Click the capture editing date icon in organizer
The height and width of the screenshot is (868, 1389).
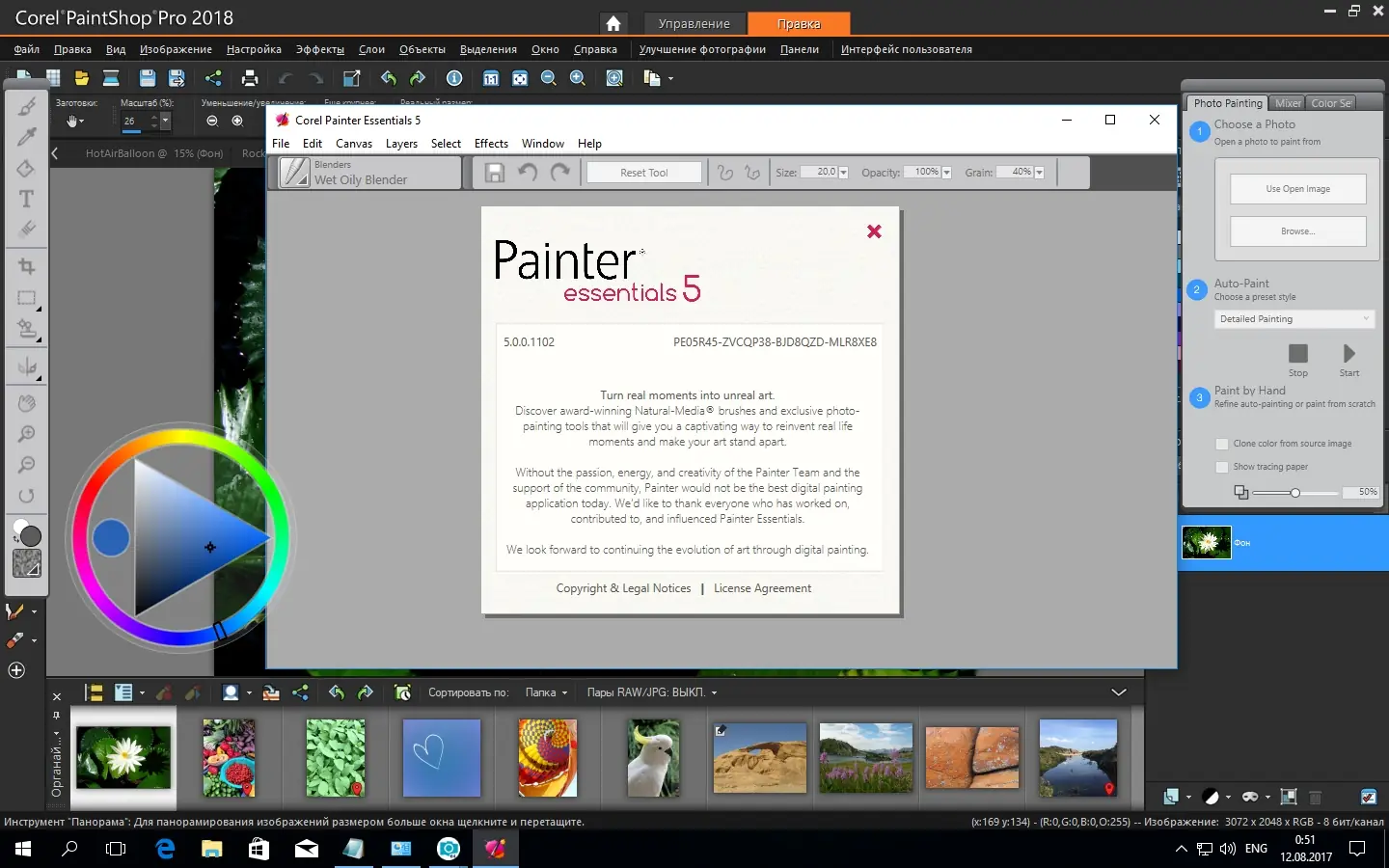point(403,692)
